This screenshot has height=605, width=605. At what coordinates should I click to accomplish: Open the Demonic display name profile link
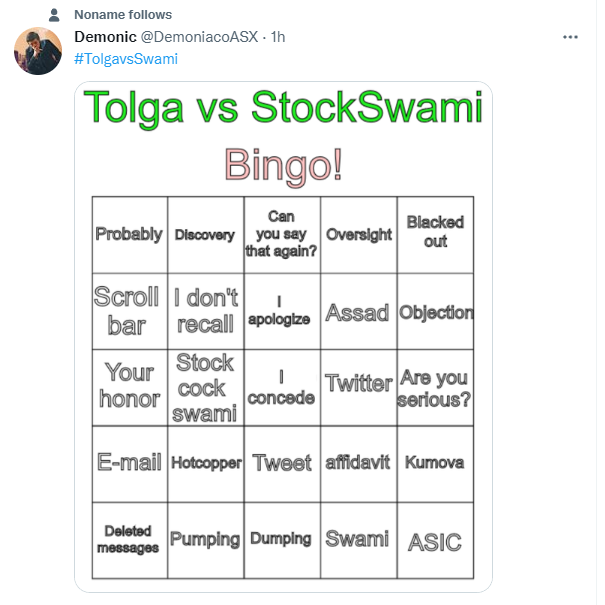tap(105, 37)
